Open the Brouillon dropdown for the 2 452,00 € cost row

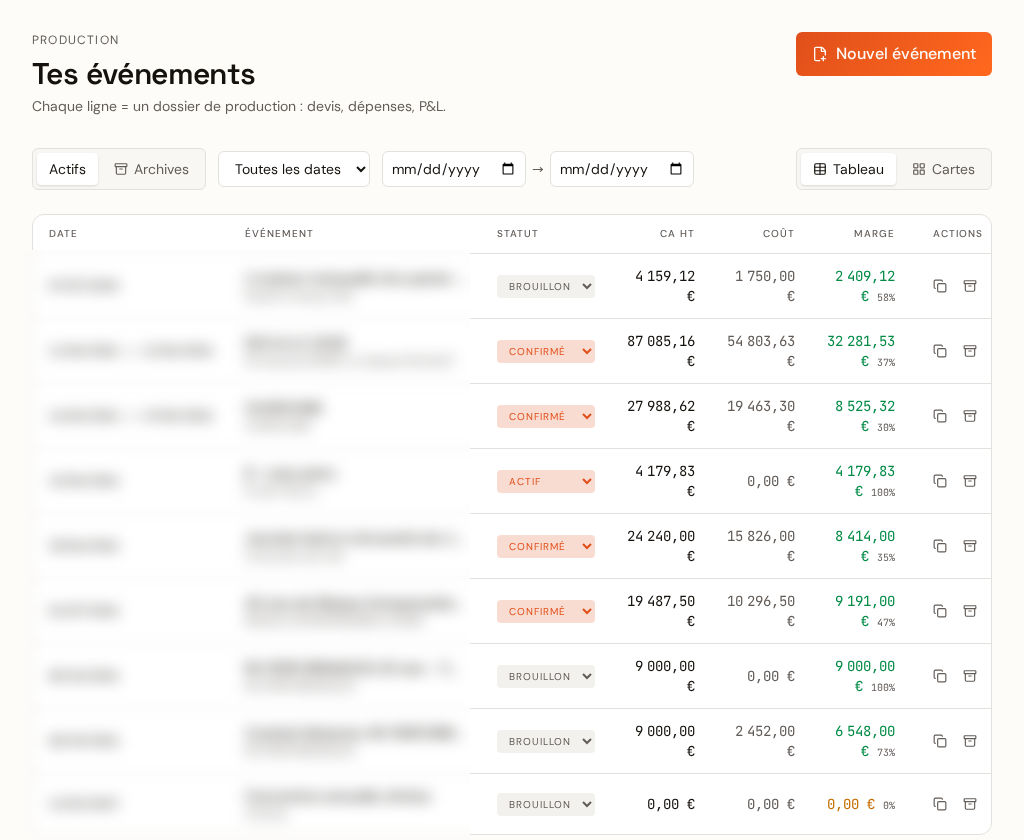(545, 741)
